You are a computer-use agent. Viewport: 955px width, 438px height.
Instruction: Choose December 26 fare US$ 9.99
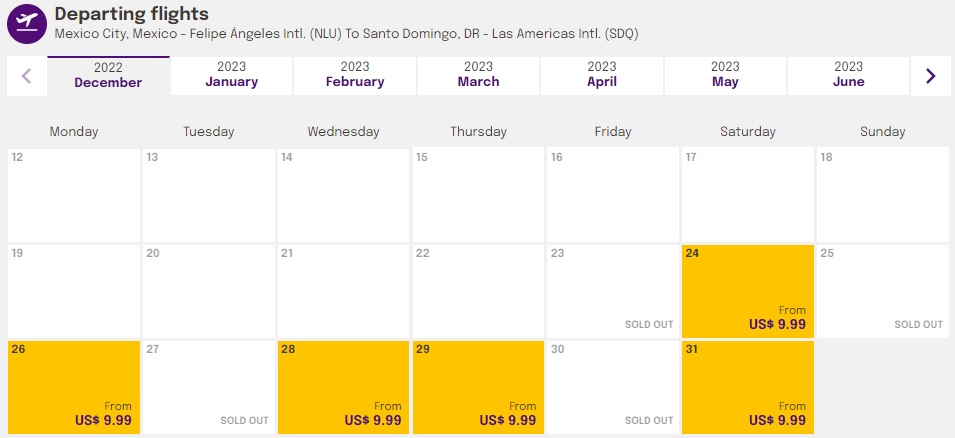[x=74, y=387]
